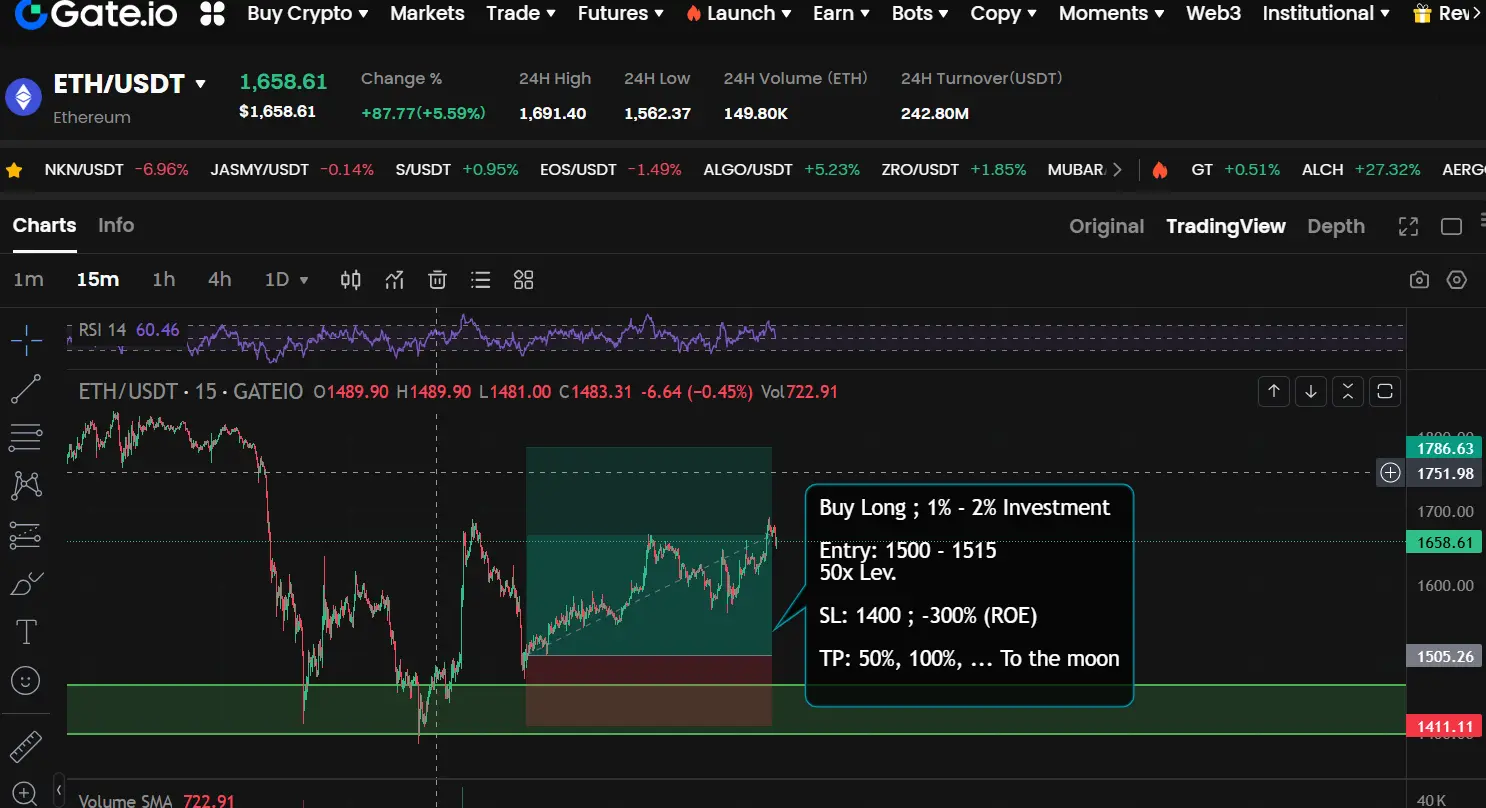Viewport: 1486px width, 808px height.
Task: Expand the Trade menu
Action: tap(520, 13)
